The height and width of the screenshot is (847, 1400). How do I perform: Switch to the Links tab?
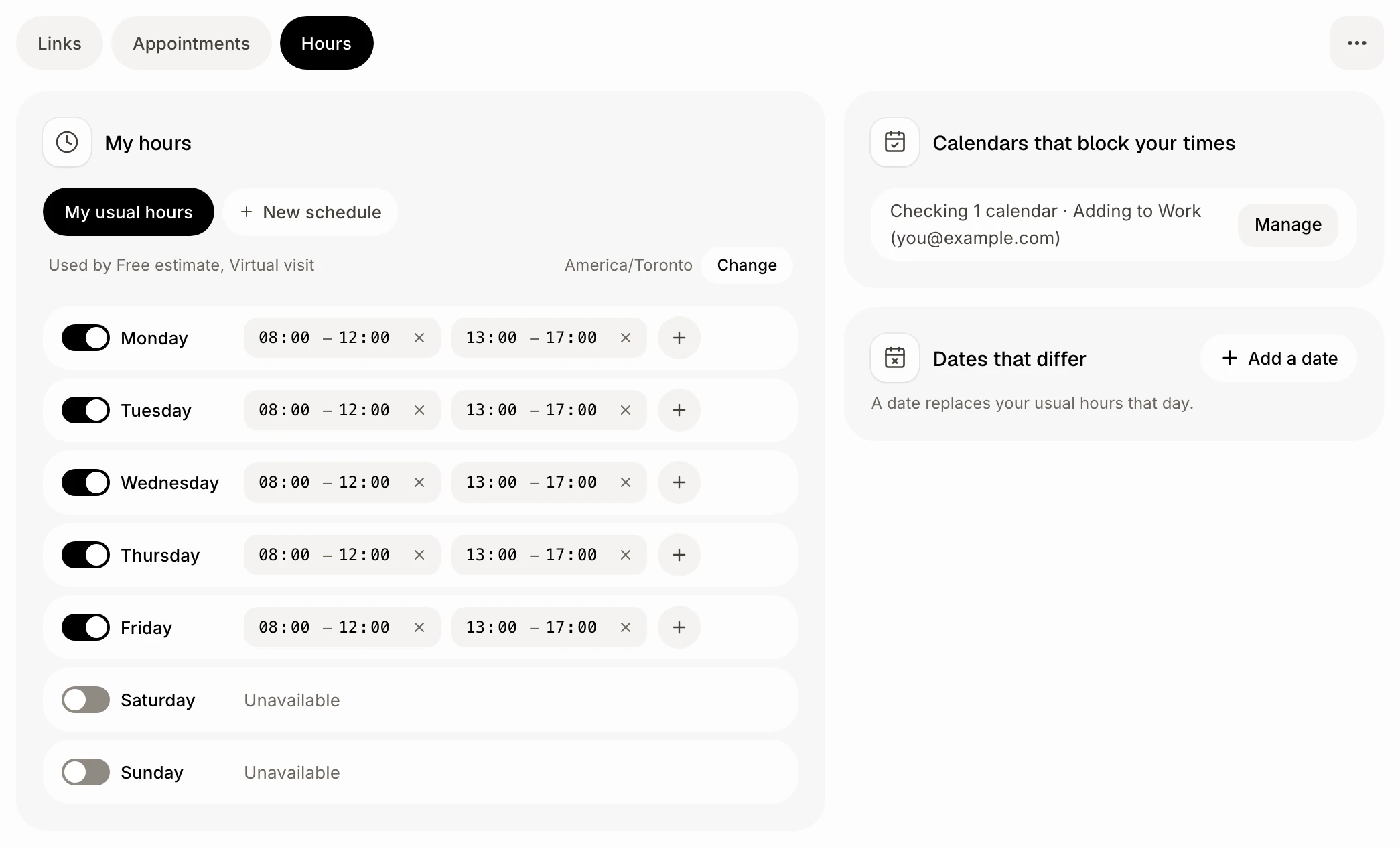(x=60, y=43)
